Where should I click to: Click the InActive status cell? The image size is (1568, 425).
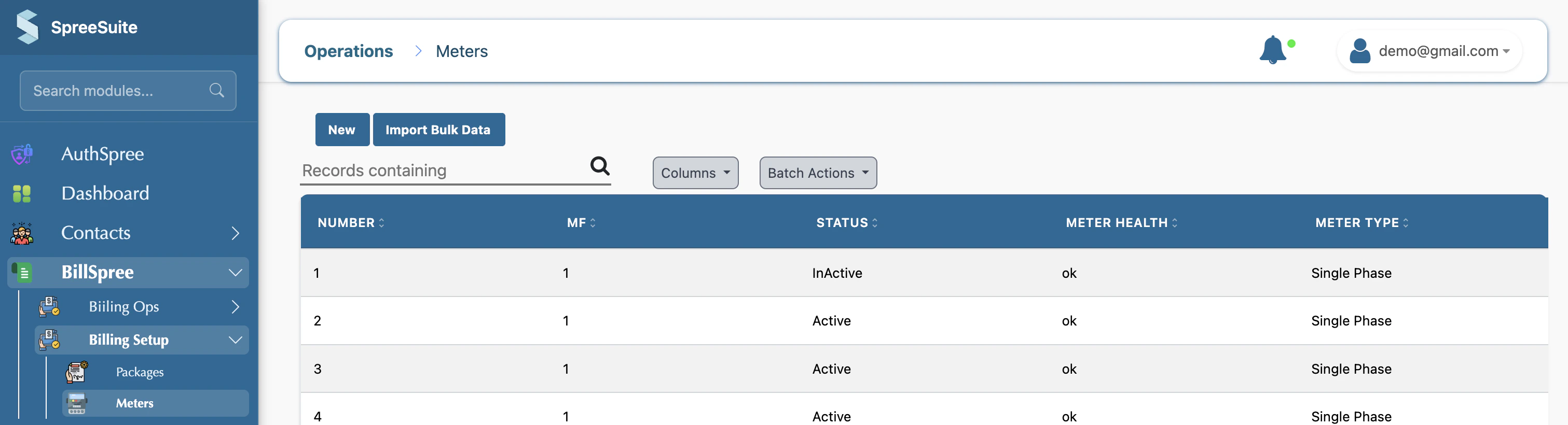click(x=837, y=273)
